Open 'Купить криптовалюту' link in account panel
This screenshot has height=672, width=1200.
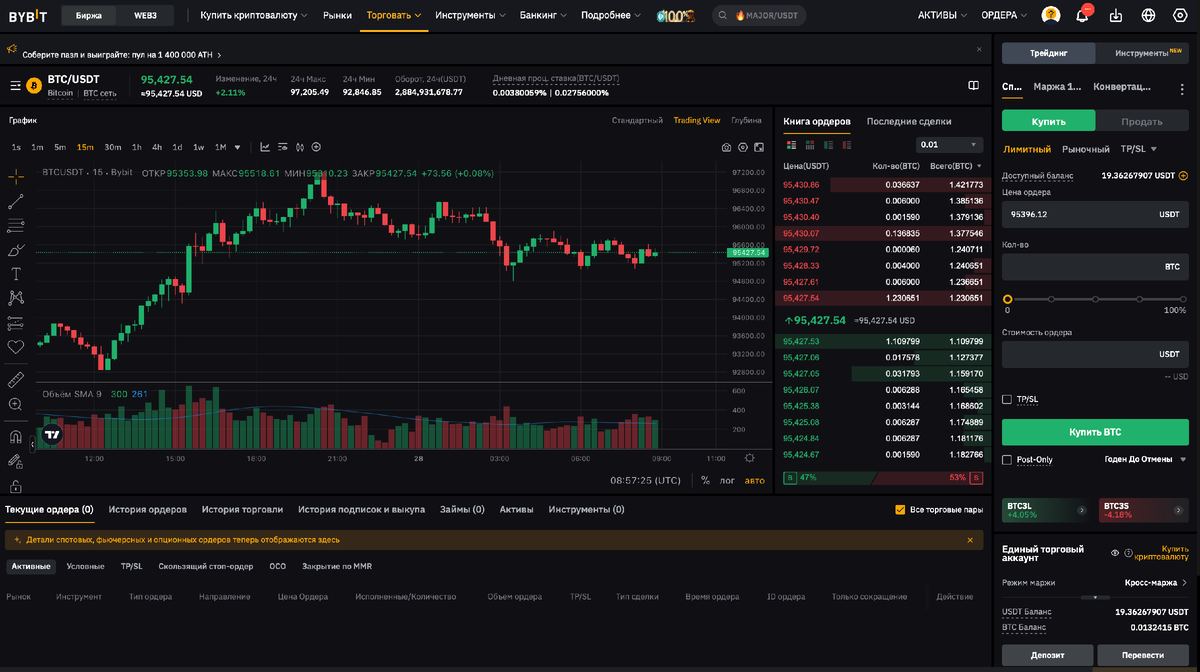[1161, 552]
